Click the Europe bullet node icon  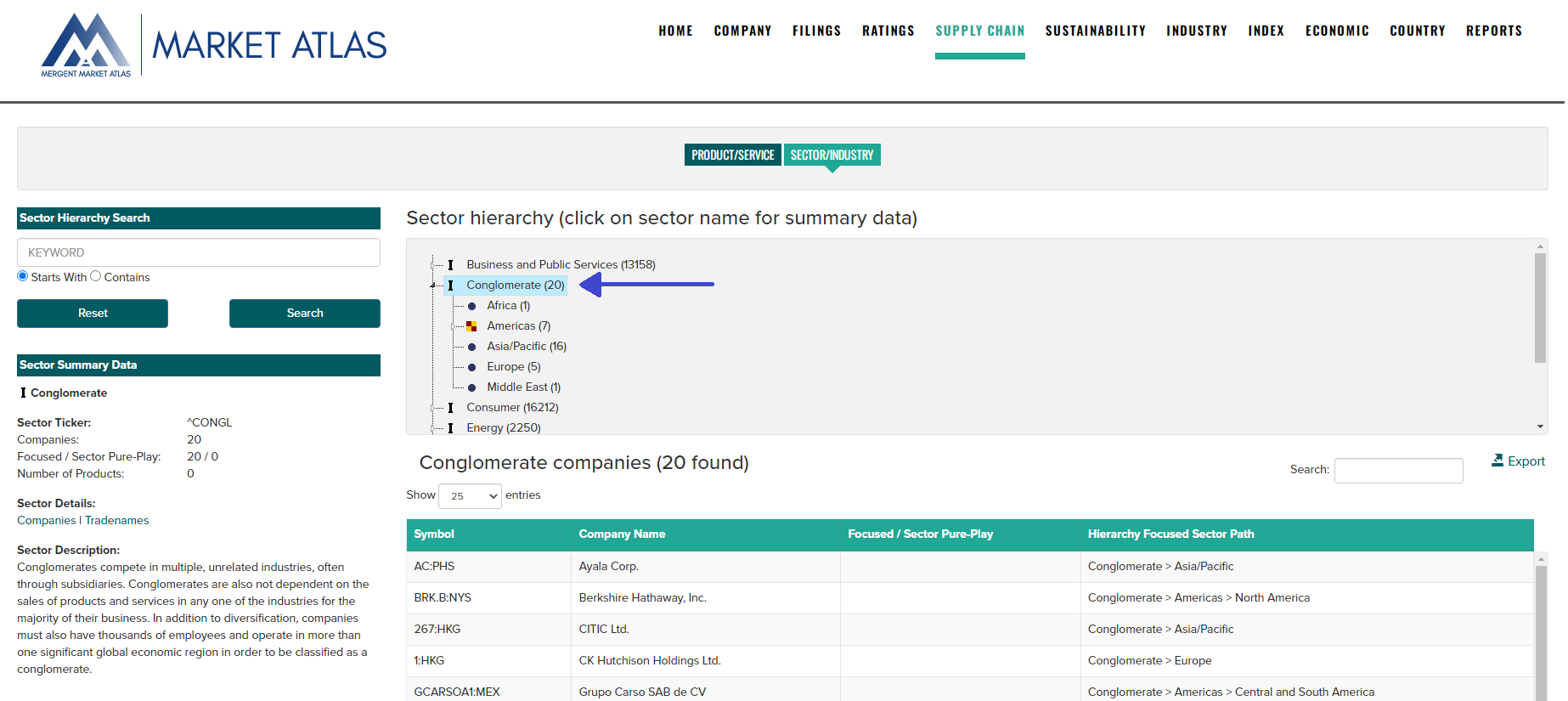pos(471,367)
